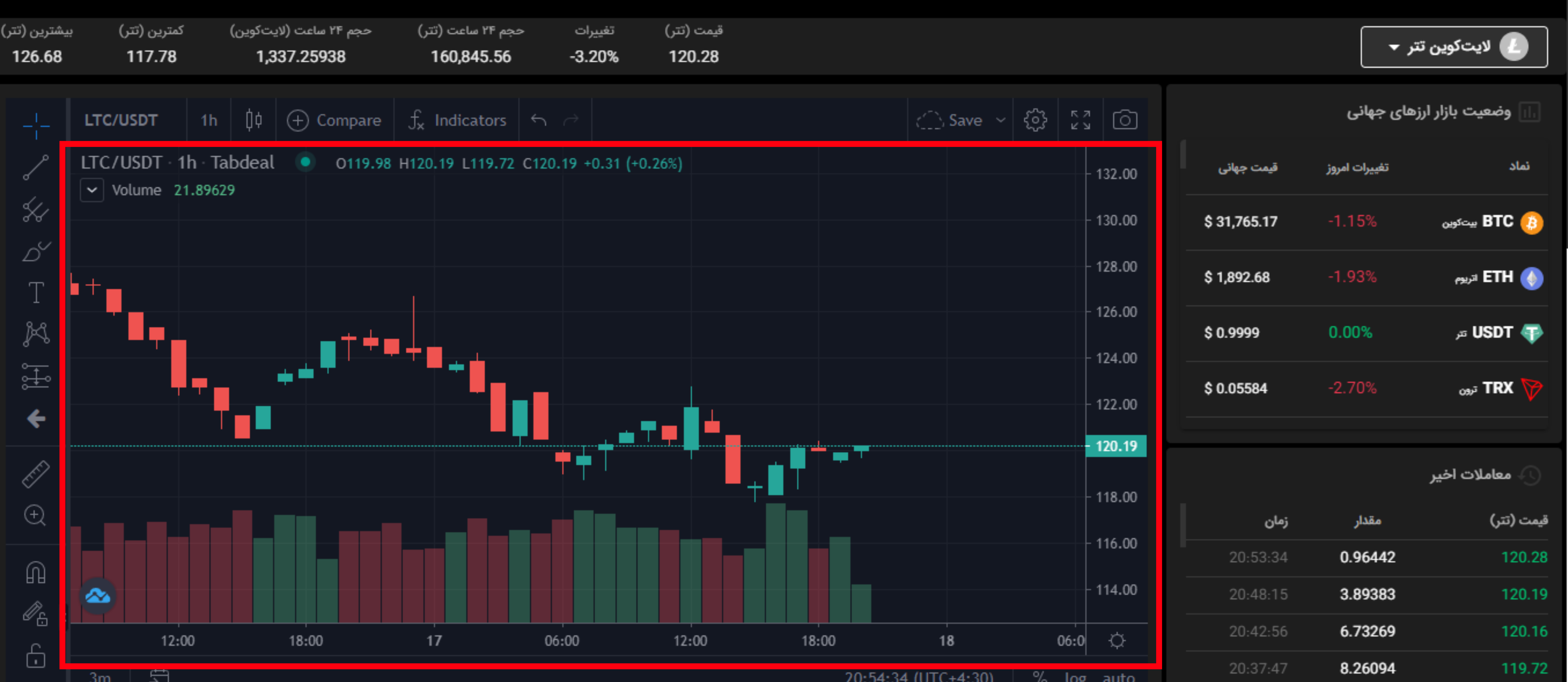1568x682 pixels.
Task: Click the recent trade priced 120.19
Action: (1366, 594)
